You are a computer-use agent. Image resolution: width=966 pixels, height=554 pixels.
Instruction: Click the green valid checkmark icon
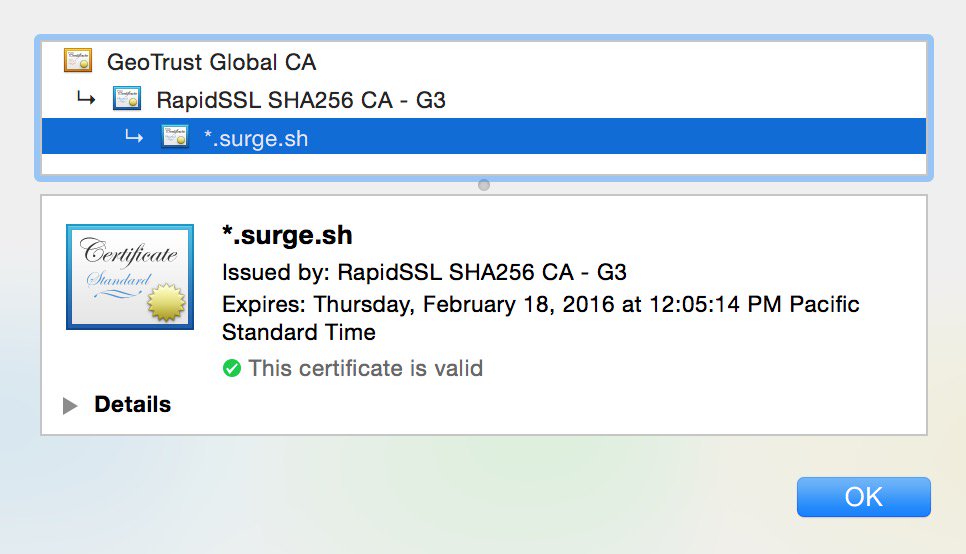coord(232,369)
